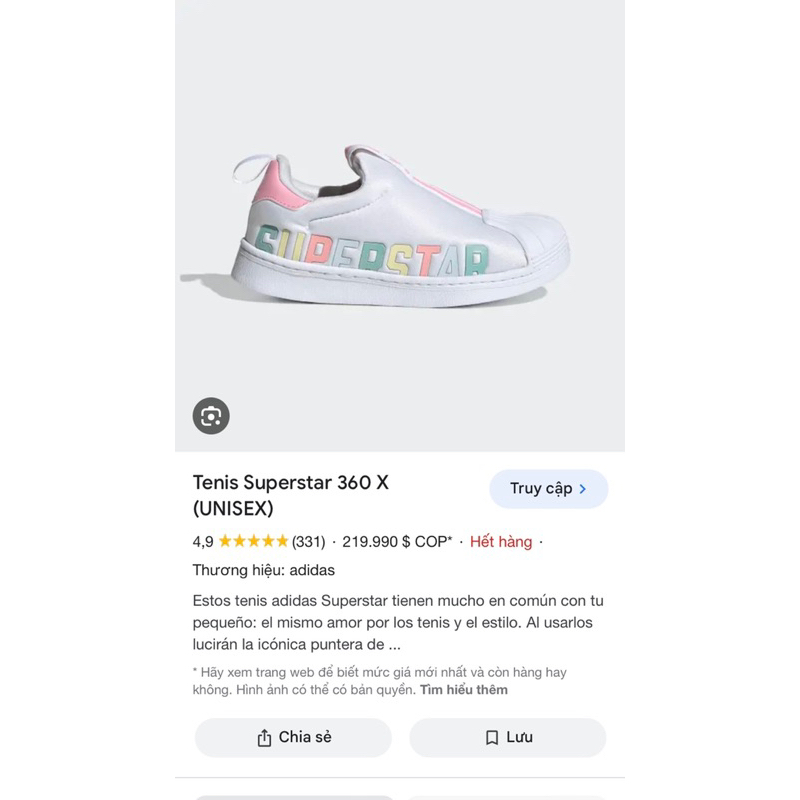Click the adidas brand name link
This screenshot has width=800, height=800.
312,572
